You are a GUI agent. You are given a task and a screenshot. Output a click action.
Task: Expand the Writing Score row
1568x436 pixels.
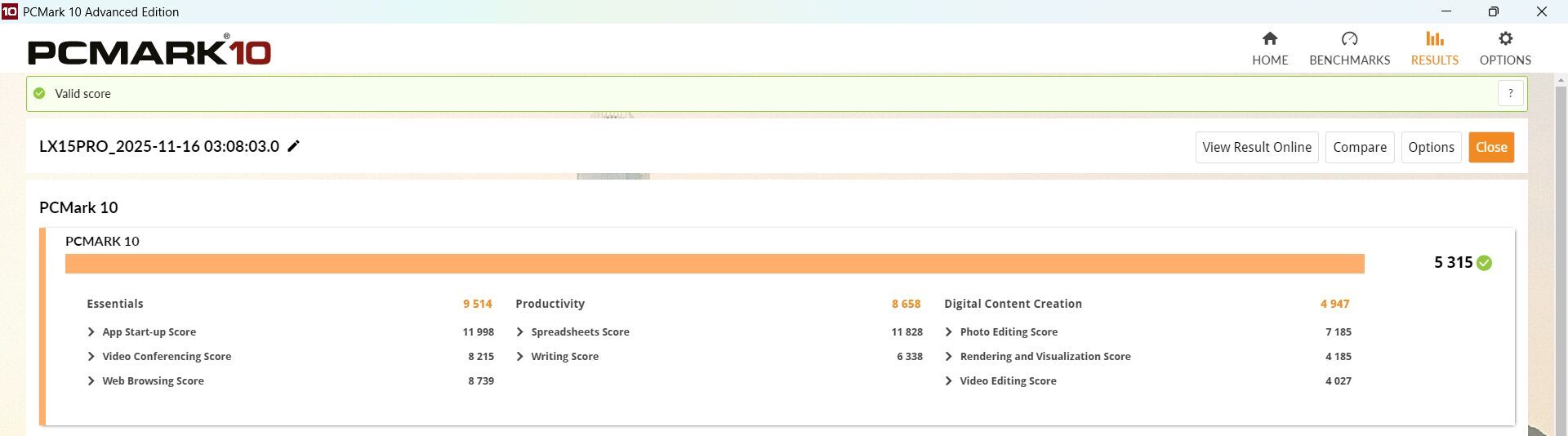(520, 357)
